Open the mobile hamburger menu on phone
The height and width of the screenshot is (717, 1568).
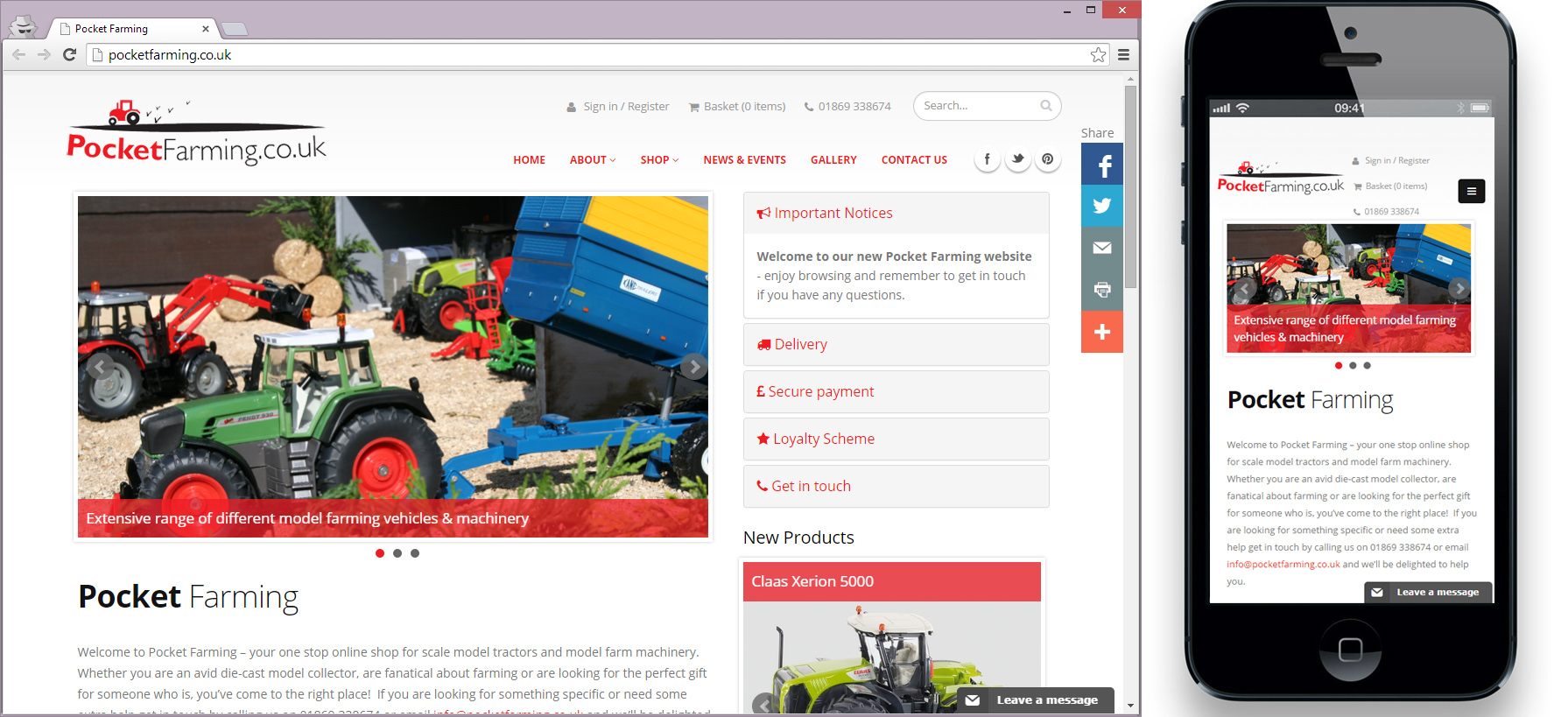click(x=1472, y=191)
